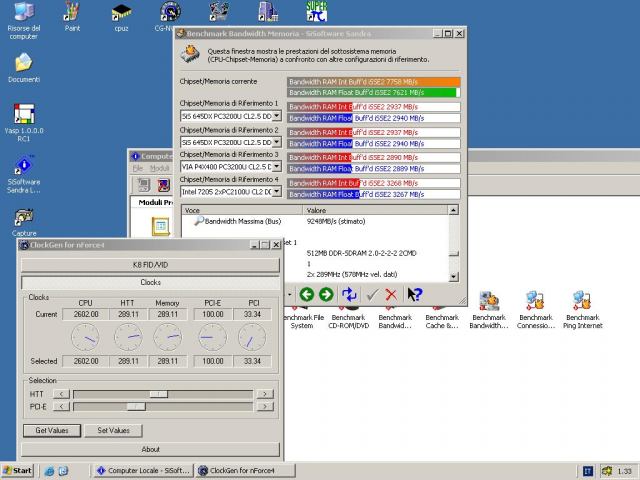Open SiSoftware Sandra desktop shortcut

tap(24, 175)
